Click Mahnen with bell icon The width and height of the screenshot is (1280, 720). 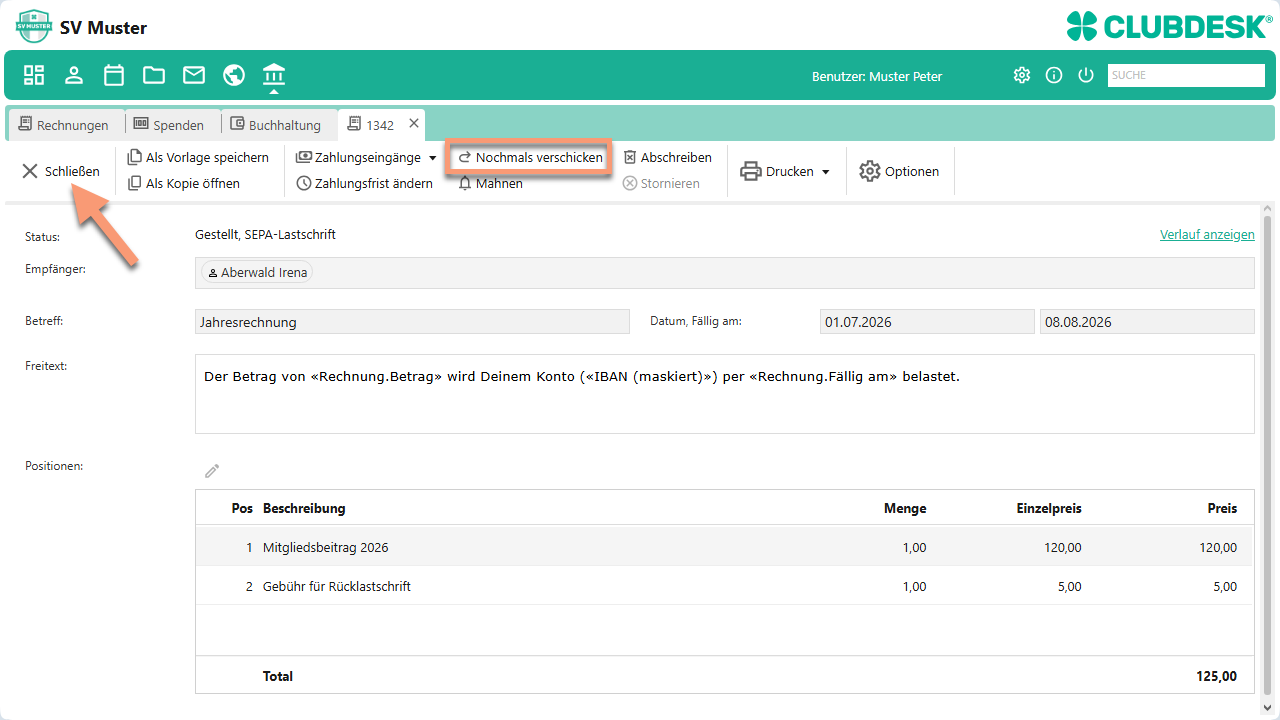490,183
